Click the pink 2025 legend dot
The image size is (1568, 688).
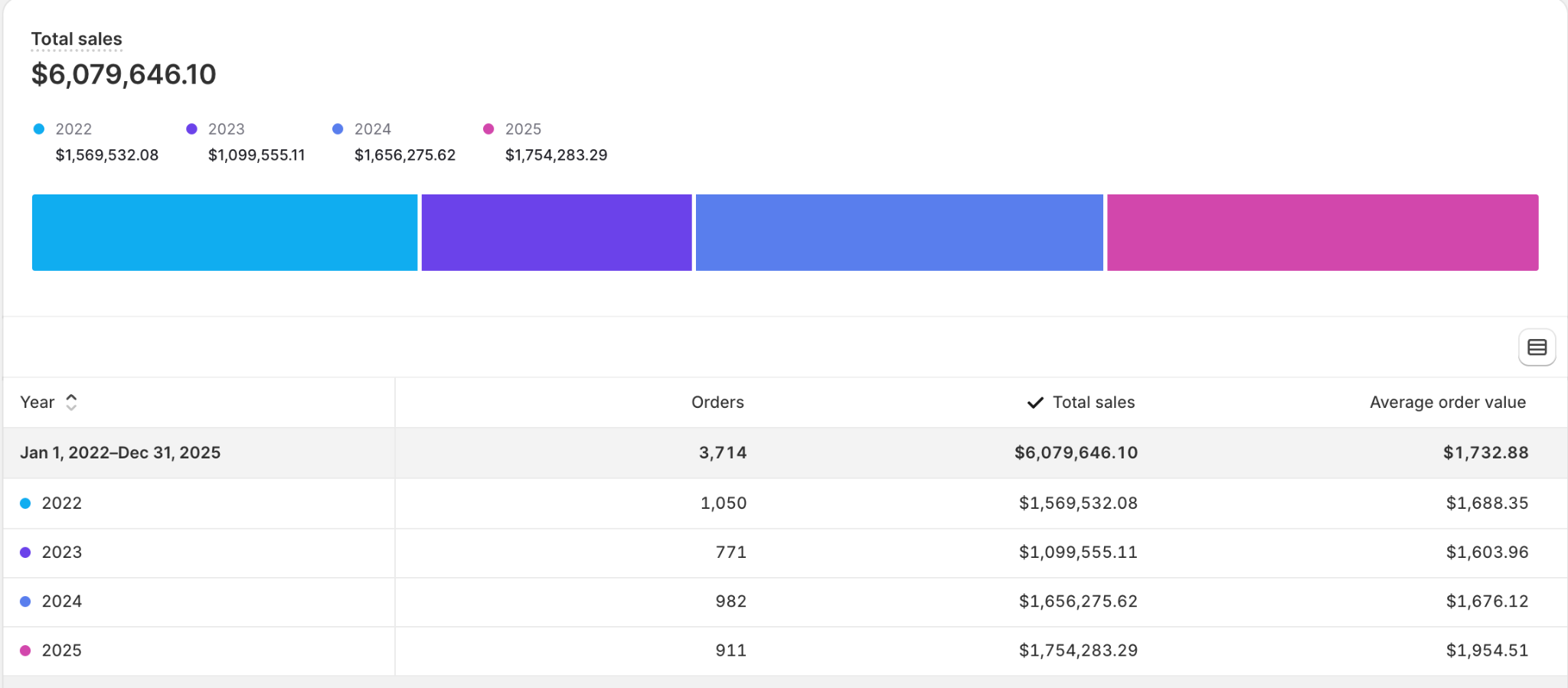pos(488,129)
